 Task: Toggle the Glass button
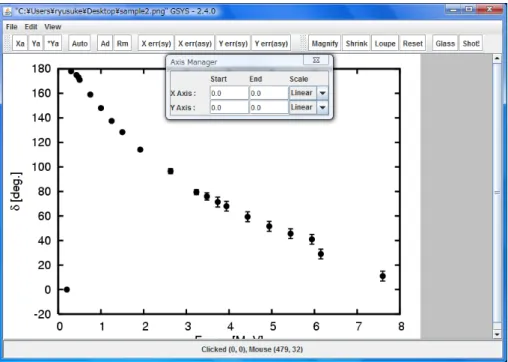click(x=445, y=43)
